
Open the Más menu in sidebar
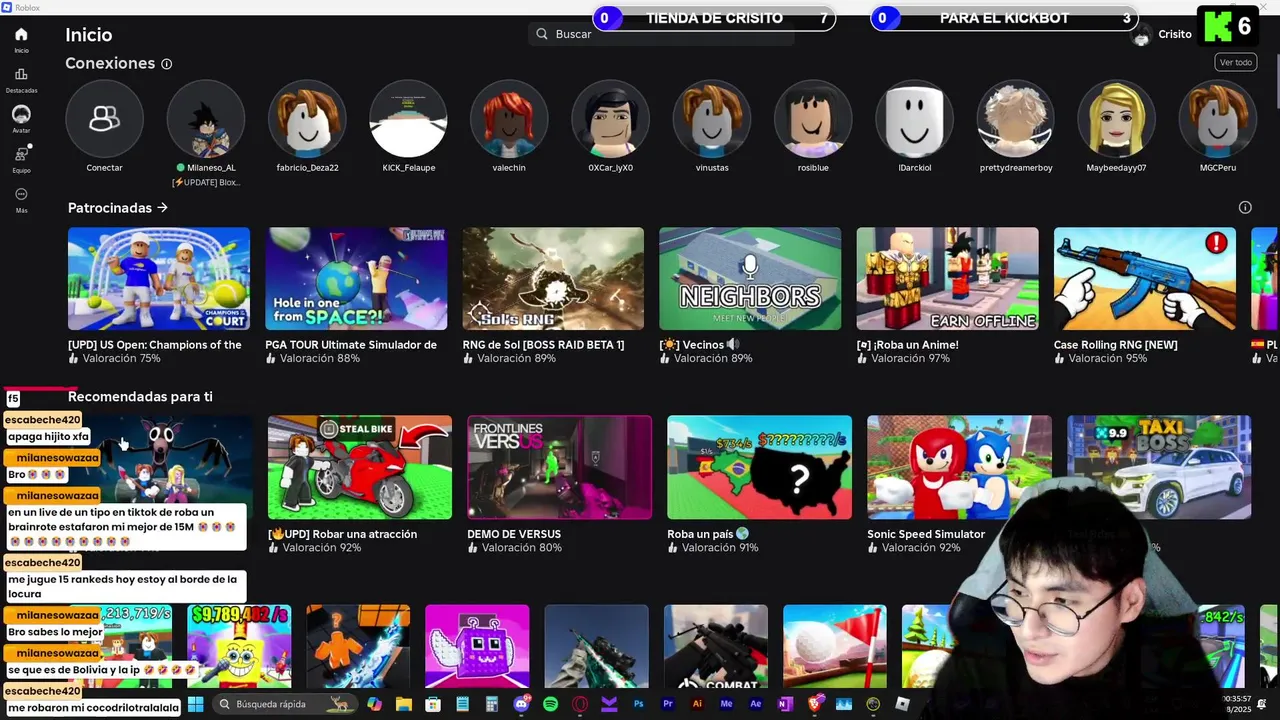[x=21, y=194]
